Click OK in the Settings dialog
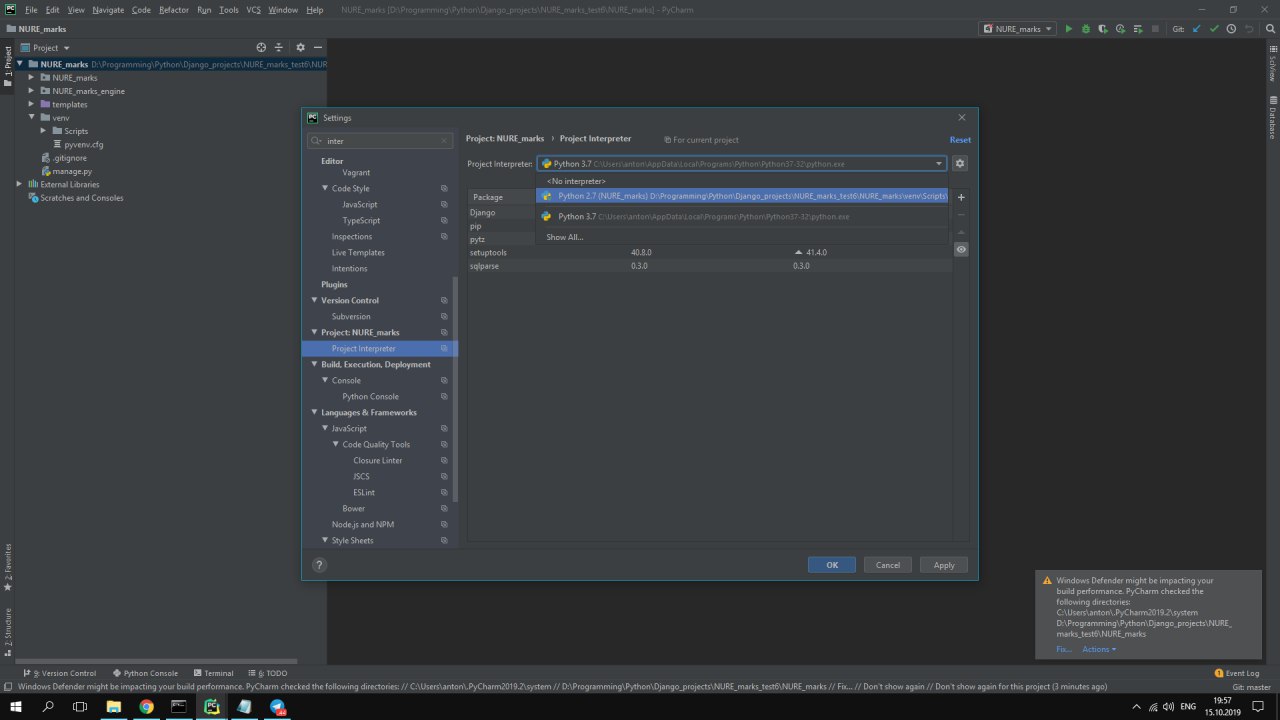Screen dimensions: 1280x720 [832, 565]
